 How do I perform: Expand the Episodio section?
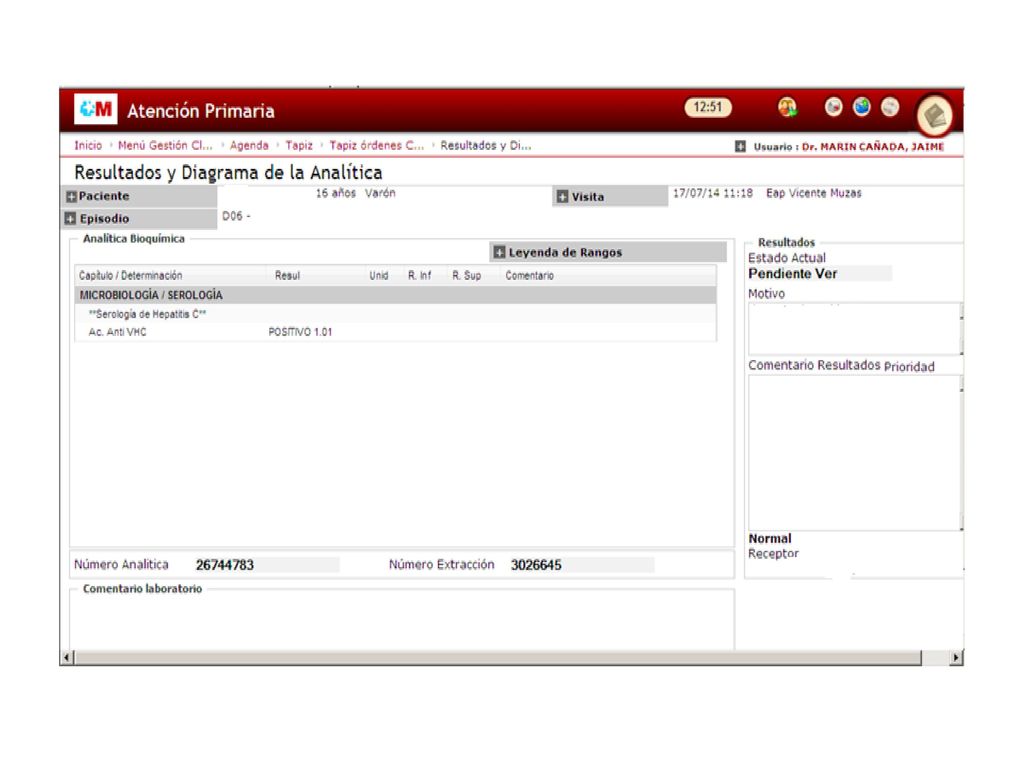(71, 219)
